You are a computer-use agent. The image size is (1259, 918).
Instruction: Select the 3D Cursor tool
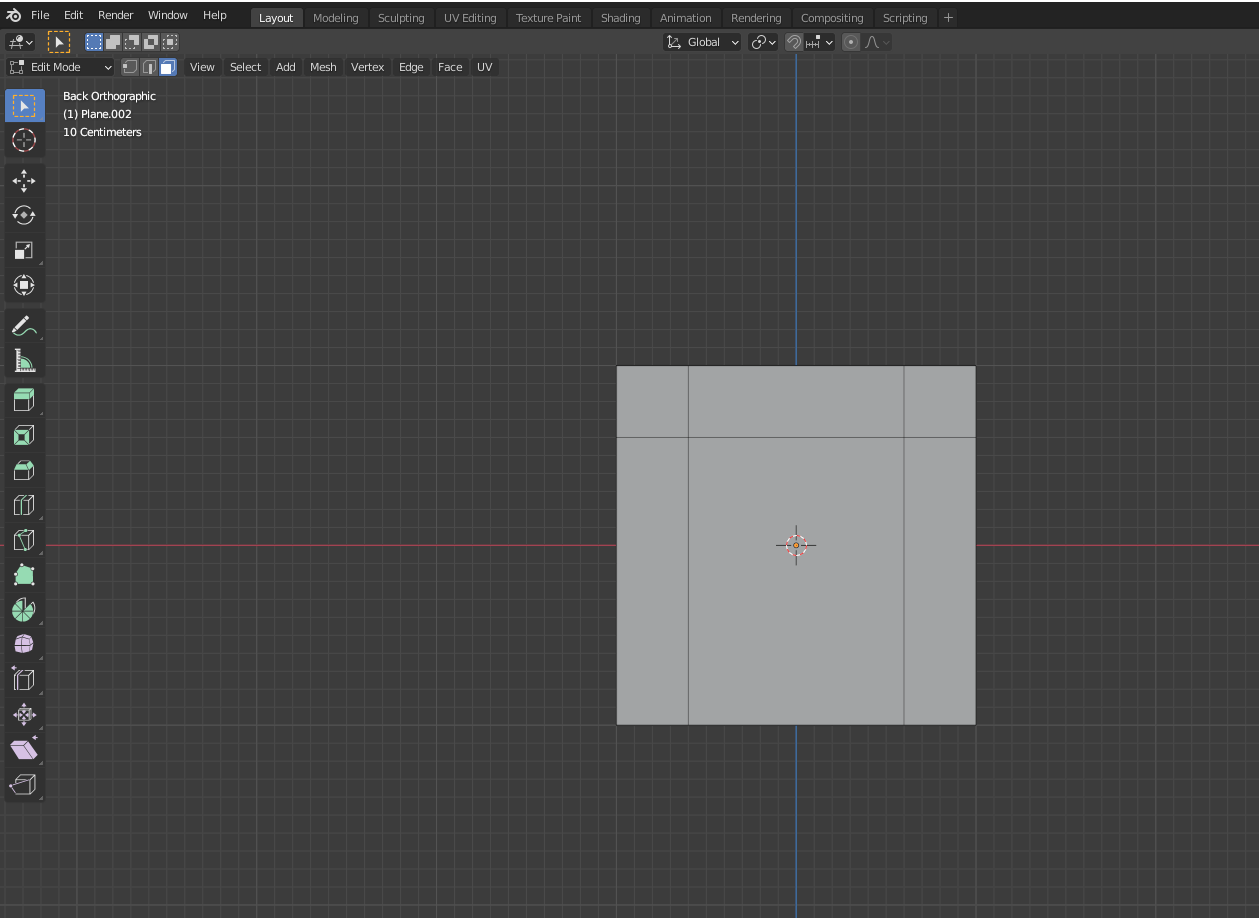coord(24,140)
